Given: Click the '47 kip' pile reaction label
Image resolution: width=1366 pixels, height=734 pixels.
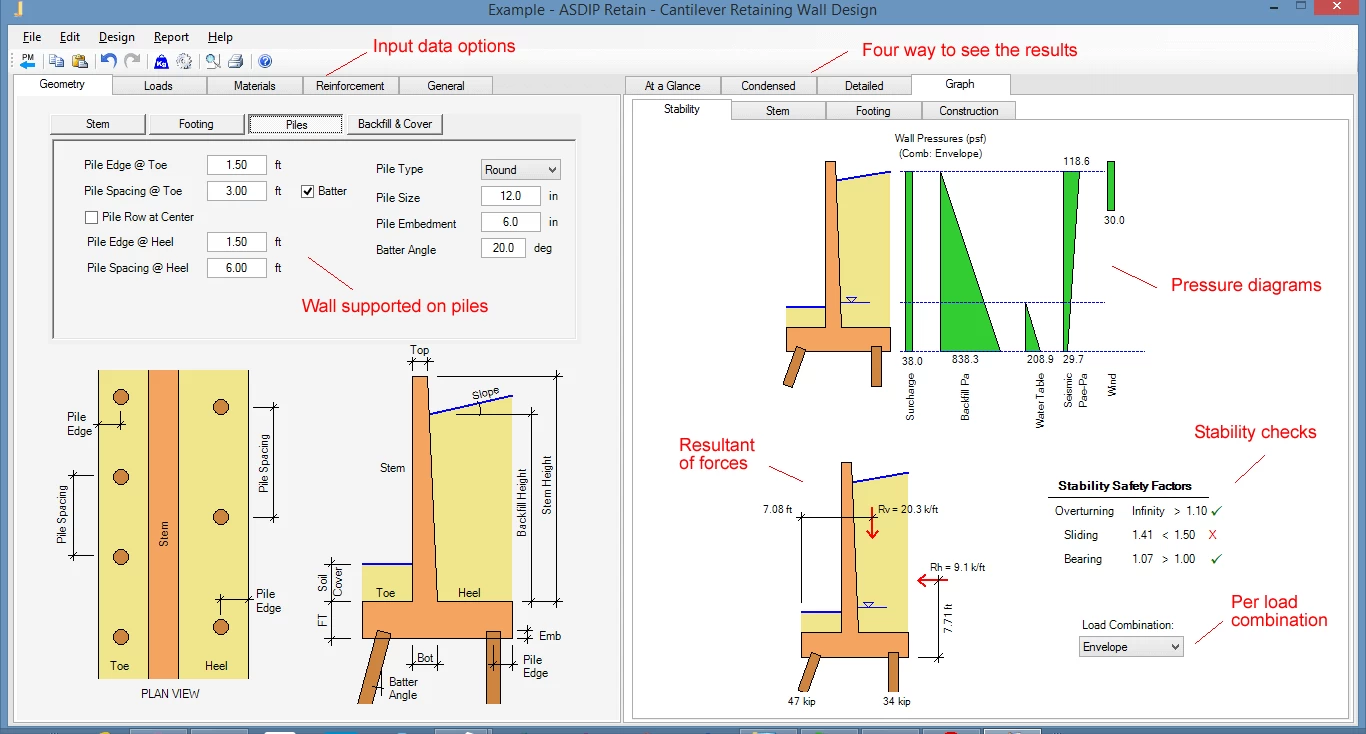Looking at the screenshot, I should pyautogui.click(x=802, y=702).
